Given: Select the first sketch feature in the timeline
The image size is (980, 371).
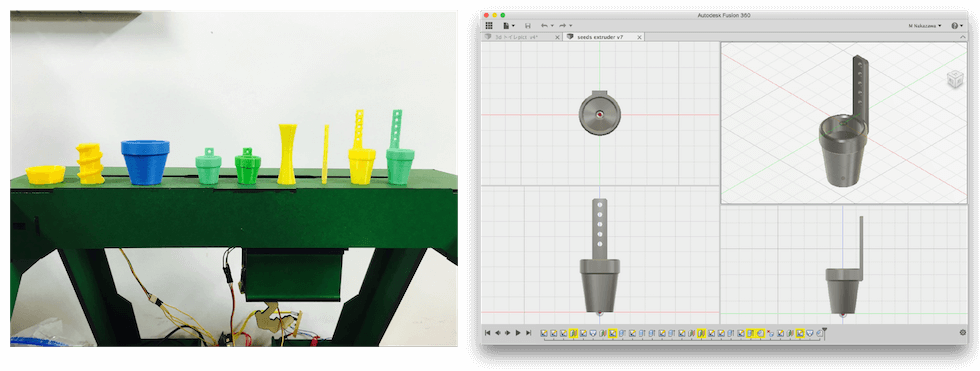Looking at the screenshot, I should pyautogui.click(x=544, y=334).
